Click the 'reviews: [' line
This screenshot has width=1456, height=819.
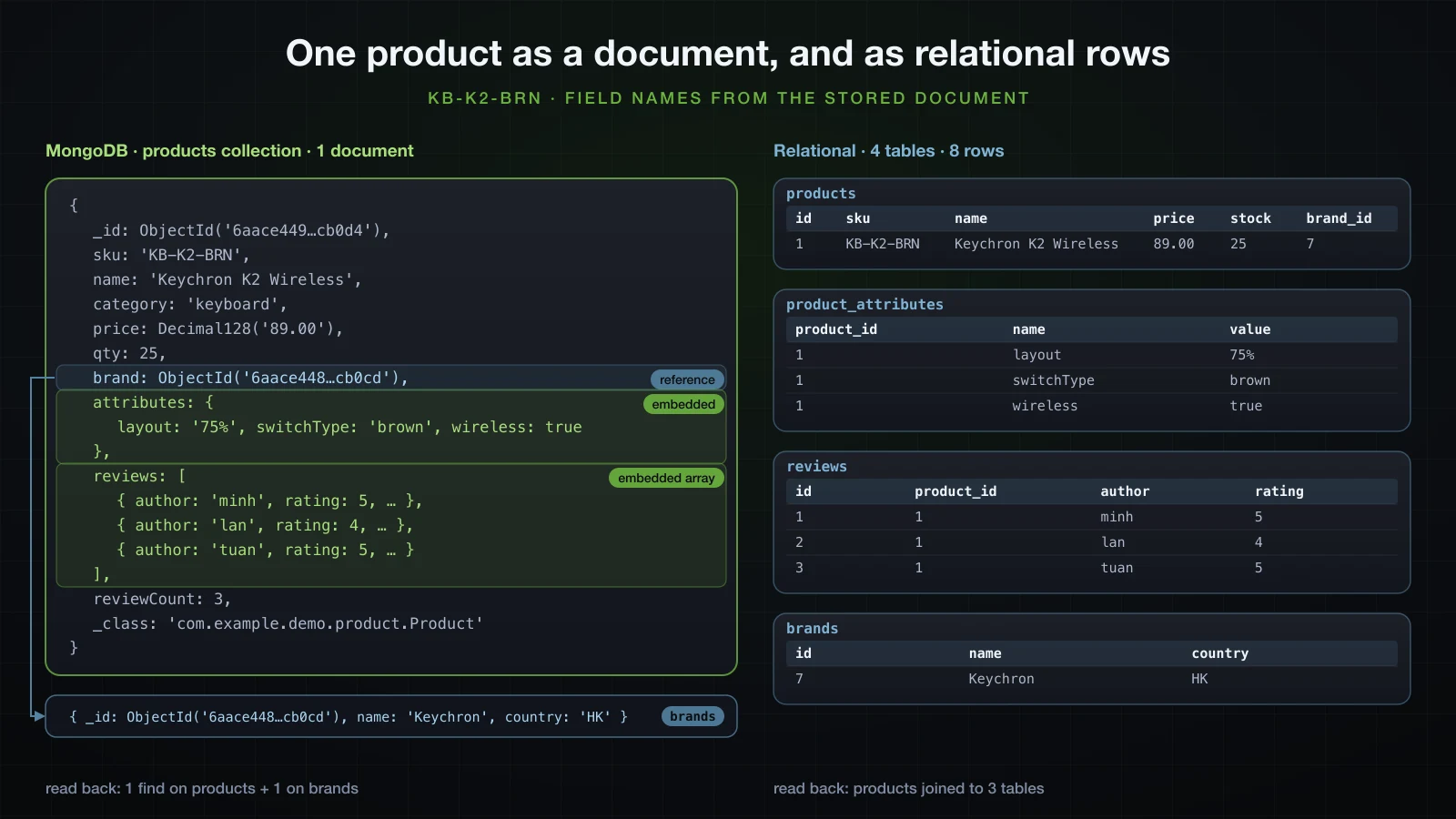pyautogui.click(x=139, y=476)
